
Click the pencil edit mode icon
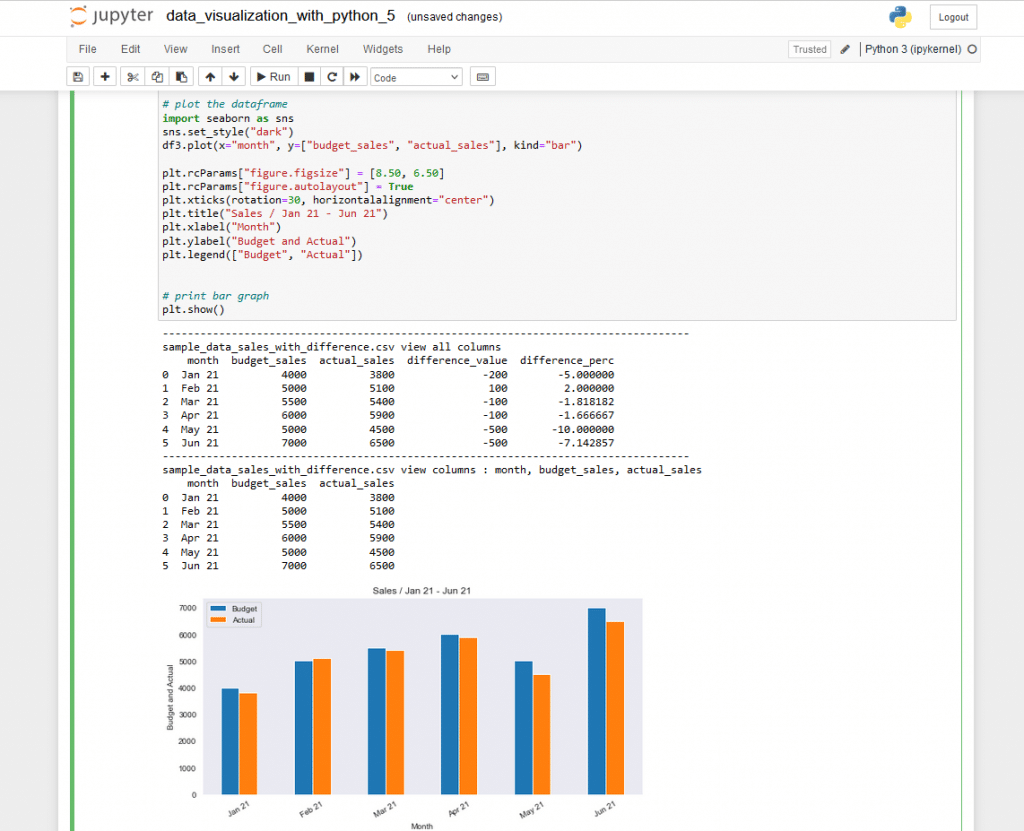point(845,49)
